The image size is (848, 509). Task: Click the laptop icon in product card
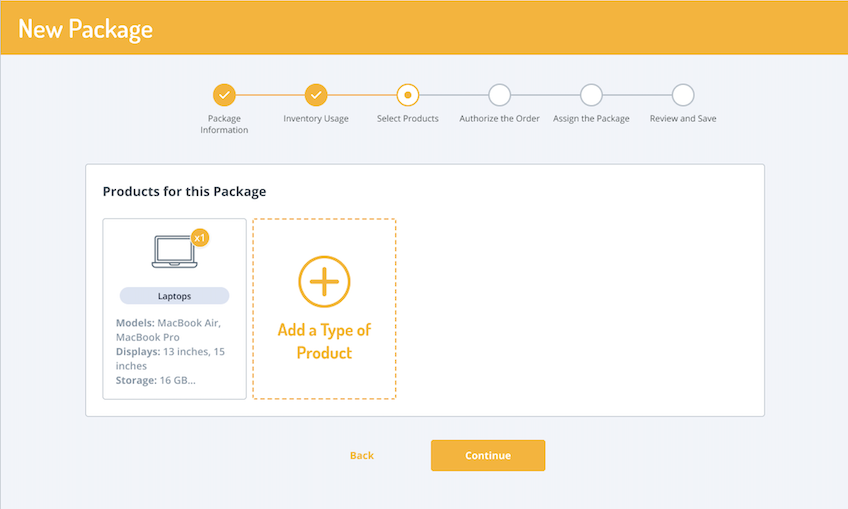tap(174, 252)
